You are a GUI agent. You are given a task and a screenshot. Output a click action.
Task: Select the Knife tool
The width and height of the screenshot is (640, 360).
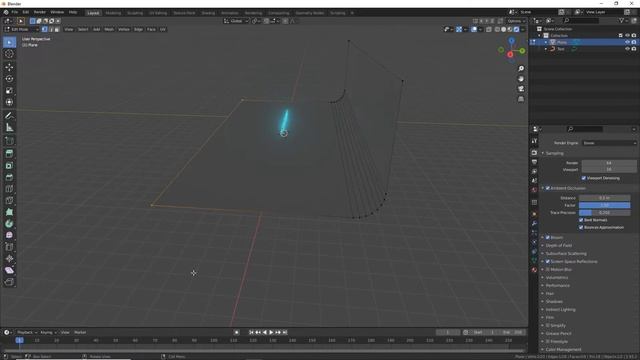(x=9, y=200)
